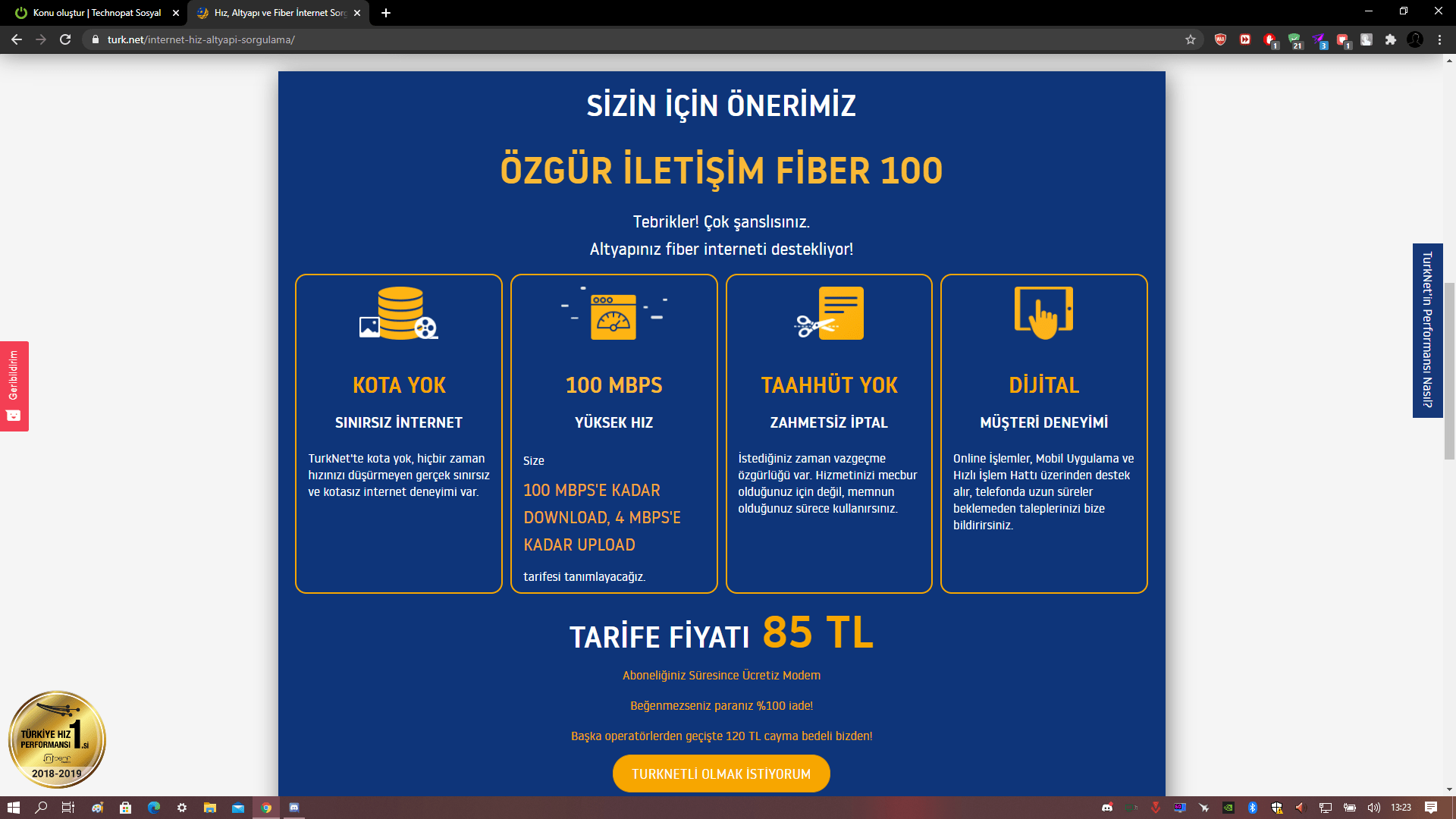Open the Chrome extensions puzzle icon

1390,39
